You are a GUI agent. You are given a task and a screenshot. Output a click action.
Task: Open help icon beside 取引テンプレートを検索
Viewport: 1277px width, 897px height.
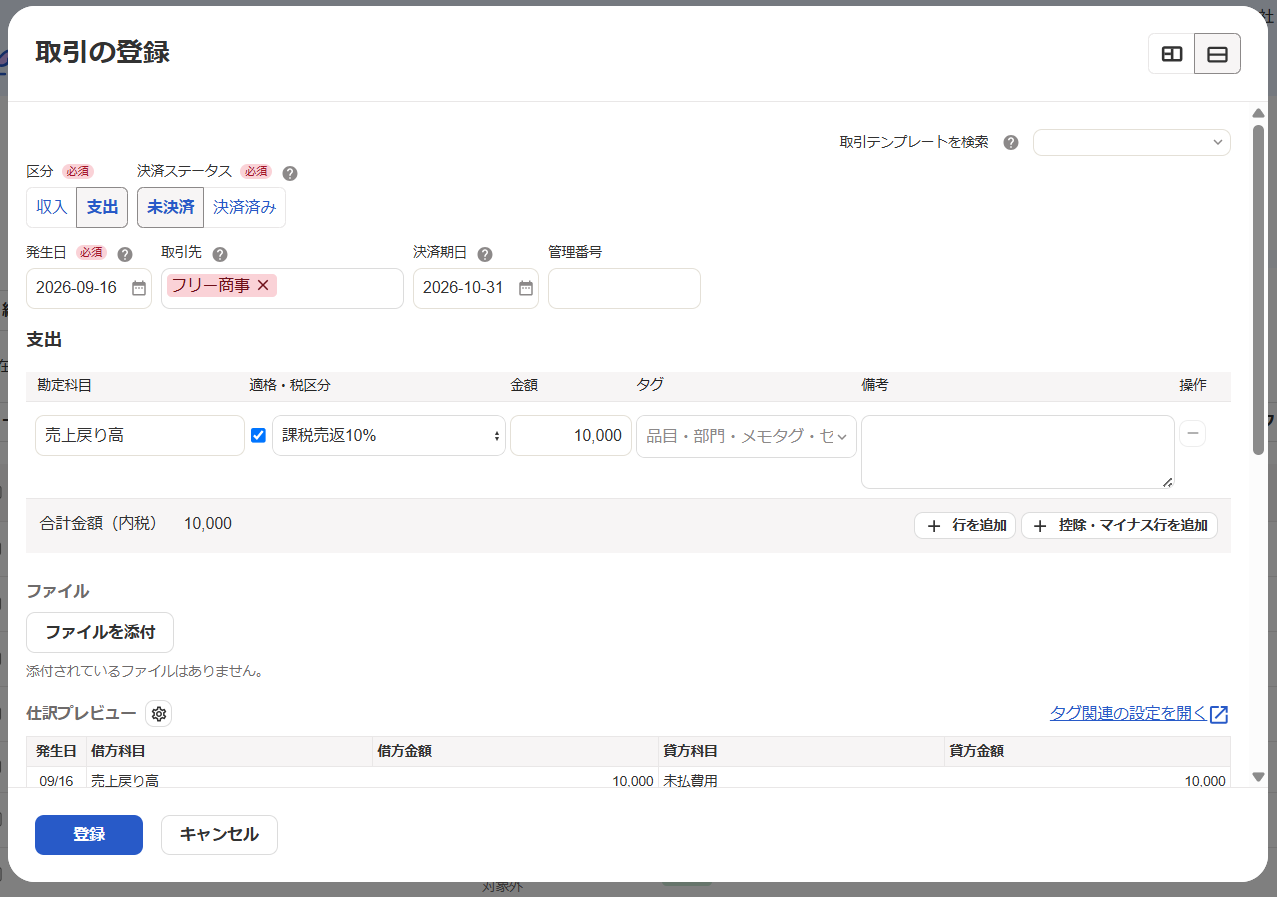click(1011, 142)
